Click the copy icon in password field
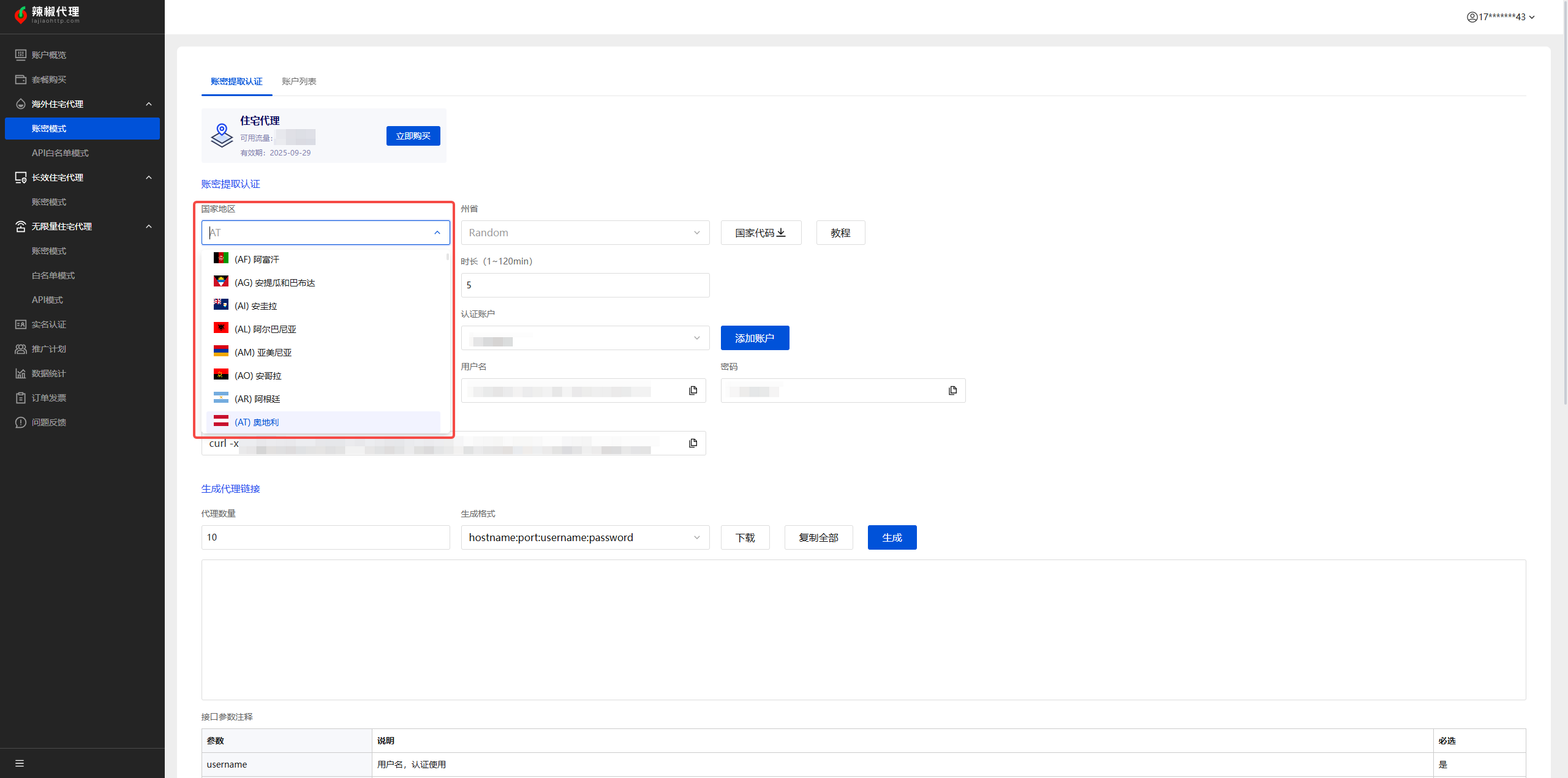The image size is (1568, 778). (x=952, y=391)
